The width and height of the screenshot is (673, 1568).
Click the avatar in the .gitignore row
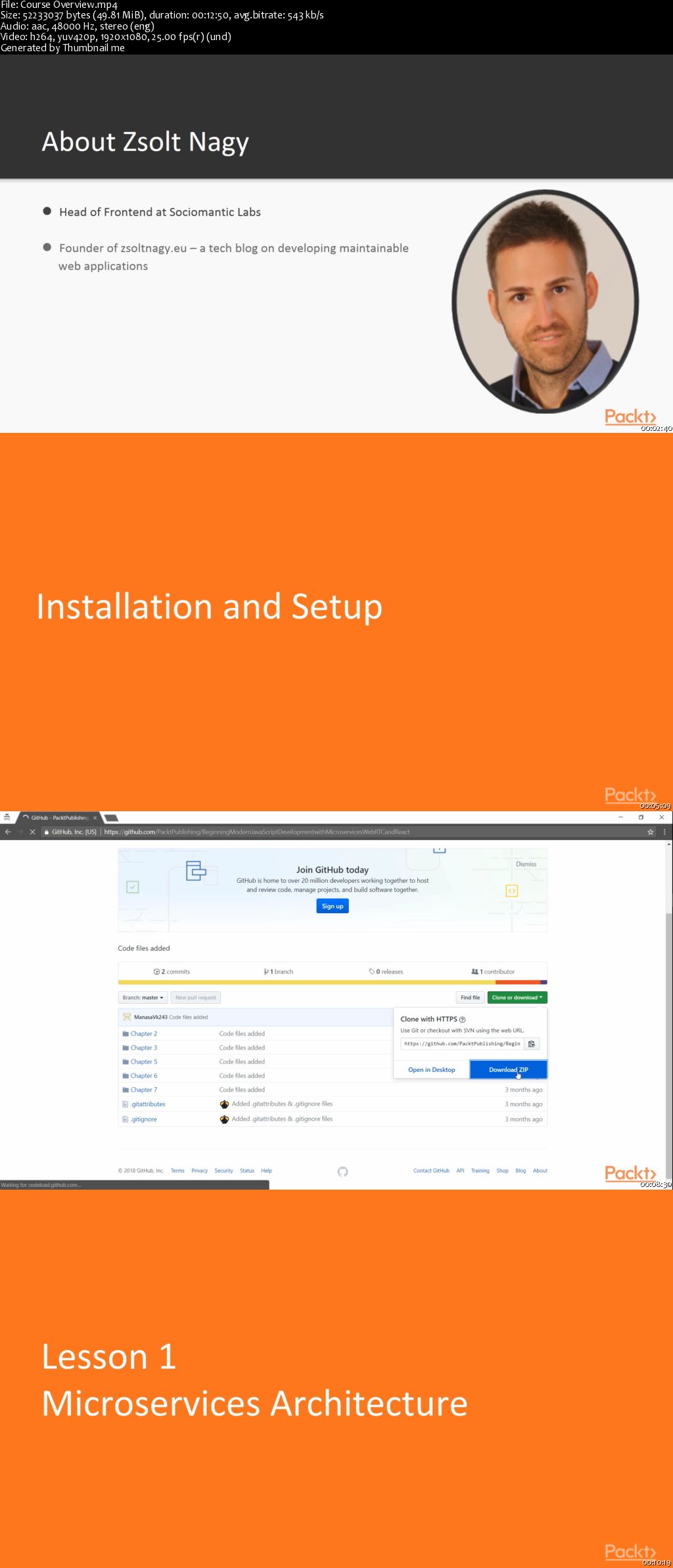coord(224,1119)
